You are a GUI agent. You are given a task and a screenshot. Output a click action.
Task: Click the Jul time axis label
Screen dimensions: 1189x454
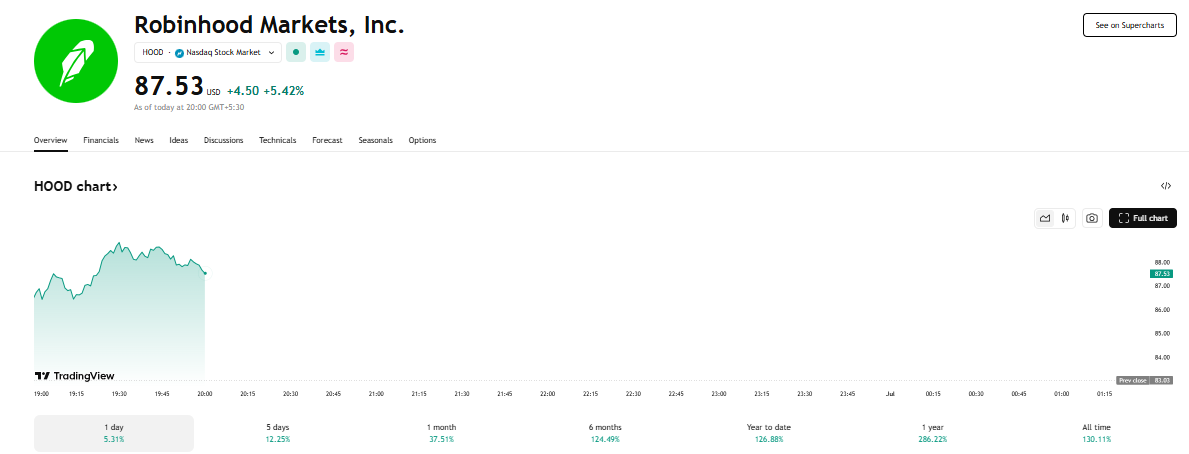pos(890,394)
